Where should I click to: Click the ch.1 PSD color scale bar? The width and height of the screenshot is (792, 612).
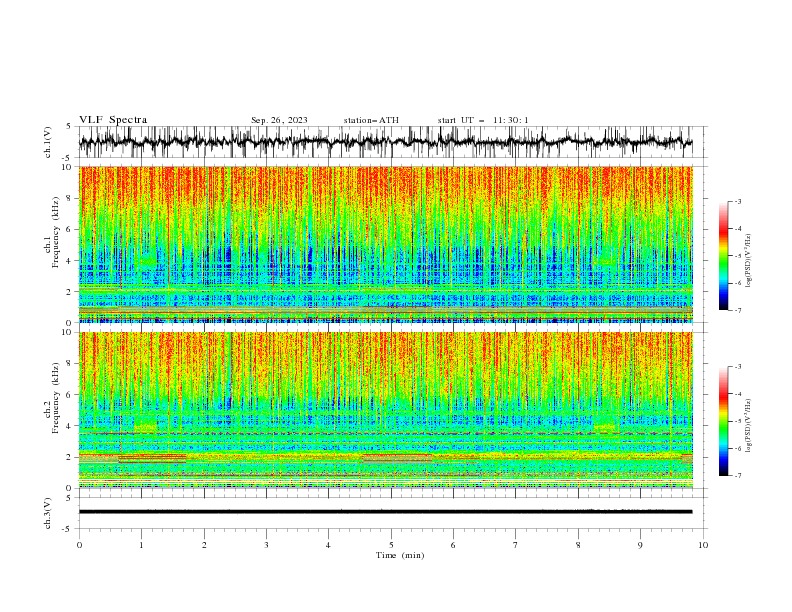pos(724,256)
